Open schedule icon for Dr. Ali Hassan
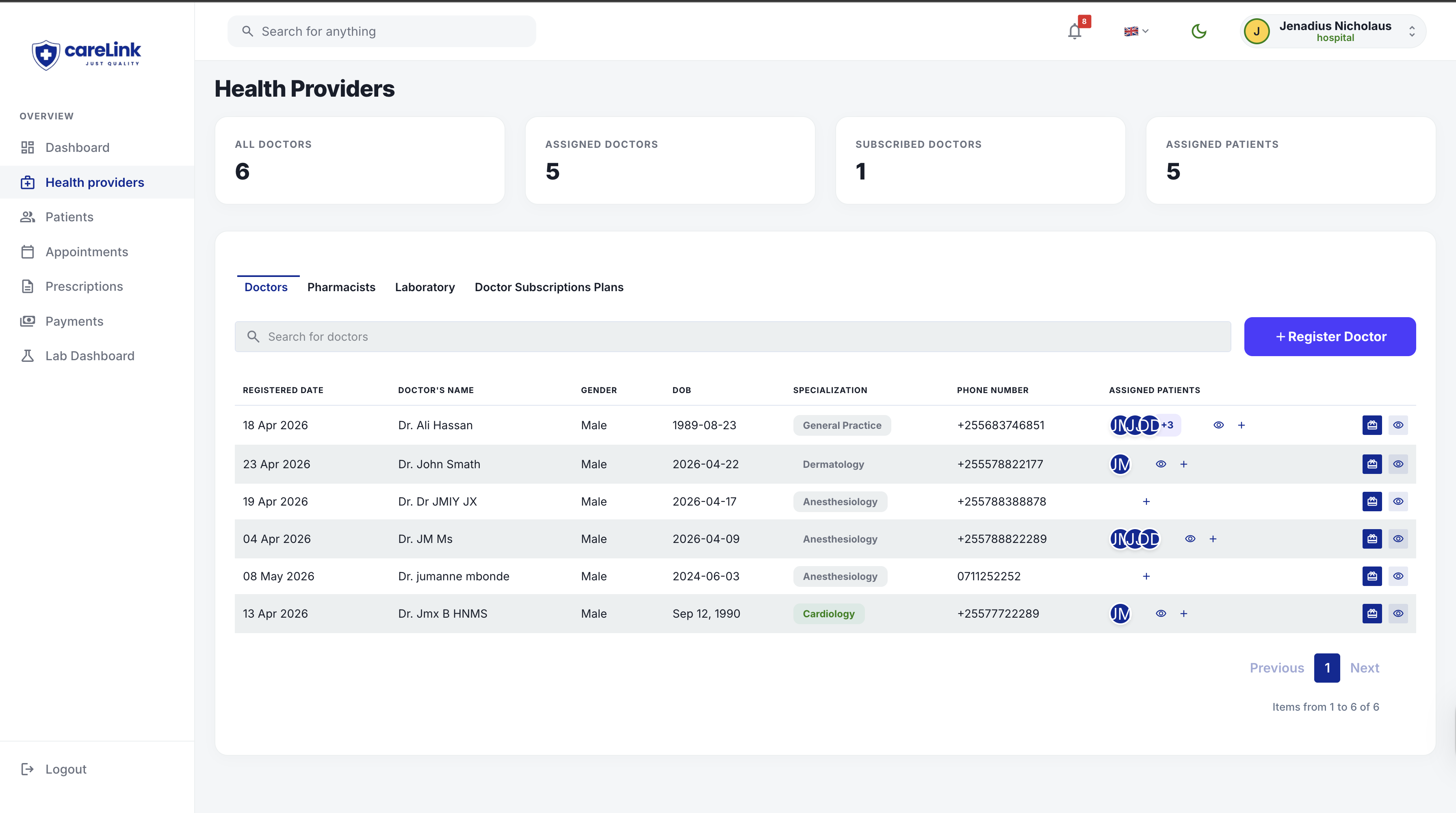 tap(1372, 425)
